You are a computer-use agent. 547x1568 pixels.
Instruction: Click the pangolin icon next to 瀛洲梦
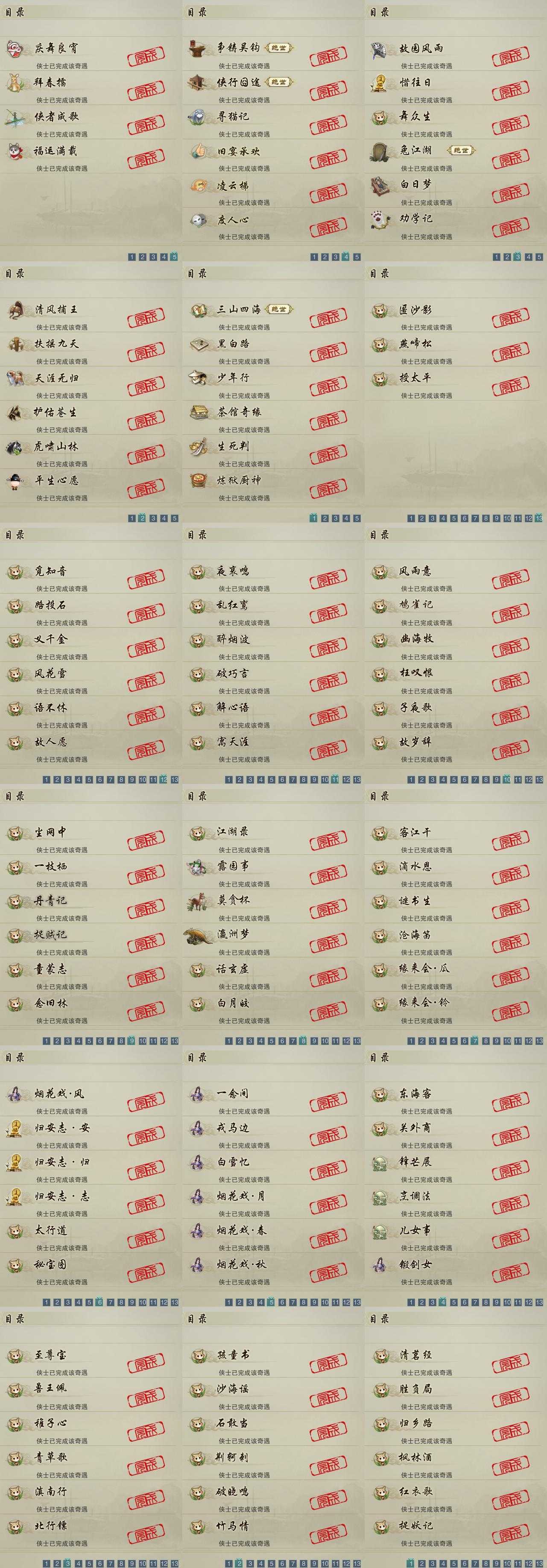point(199,936)
